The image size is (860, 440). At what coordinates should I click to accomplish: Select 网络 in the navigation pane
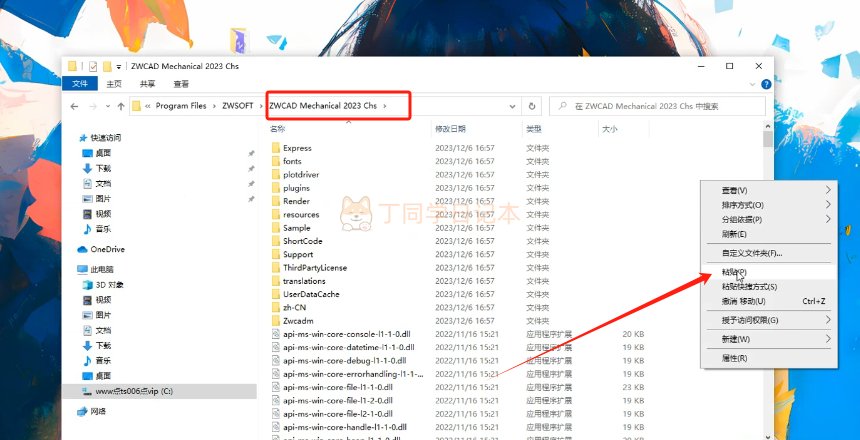[x=98, y=411]
